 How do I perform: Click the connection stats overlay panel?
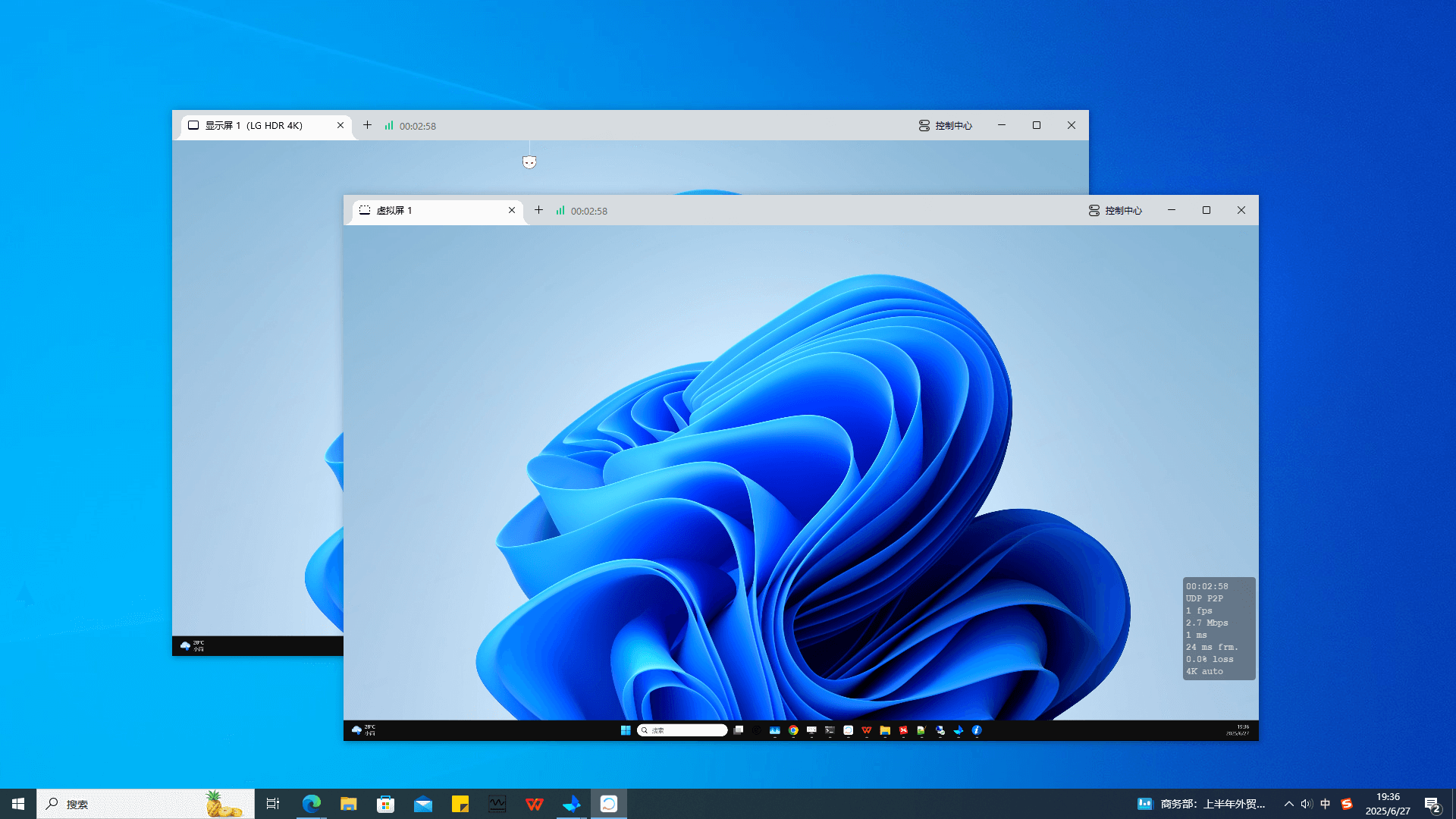1219,629
